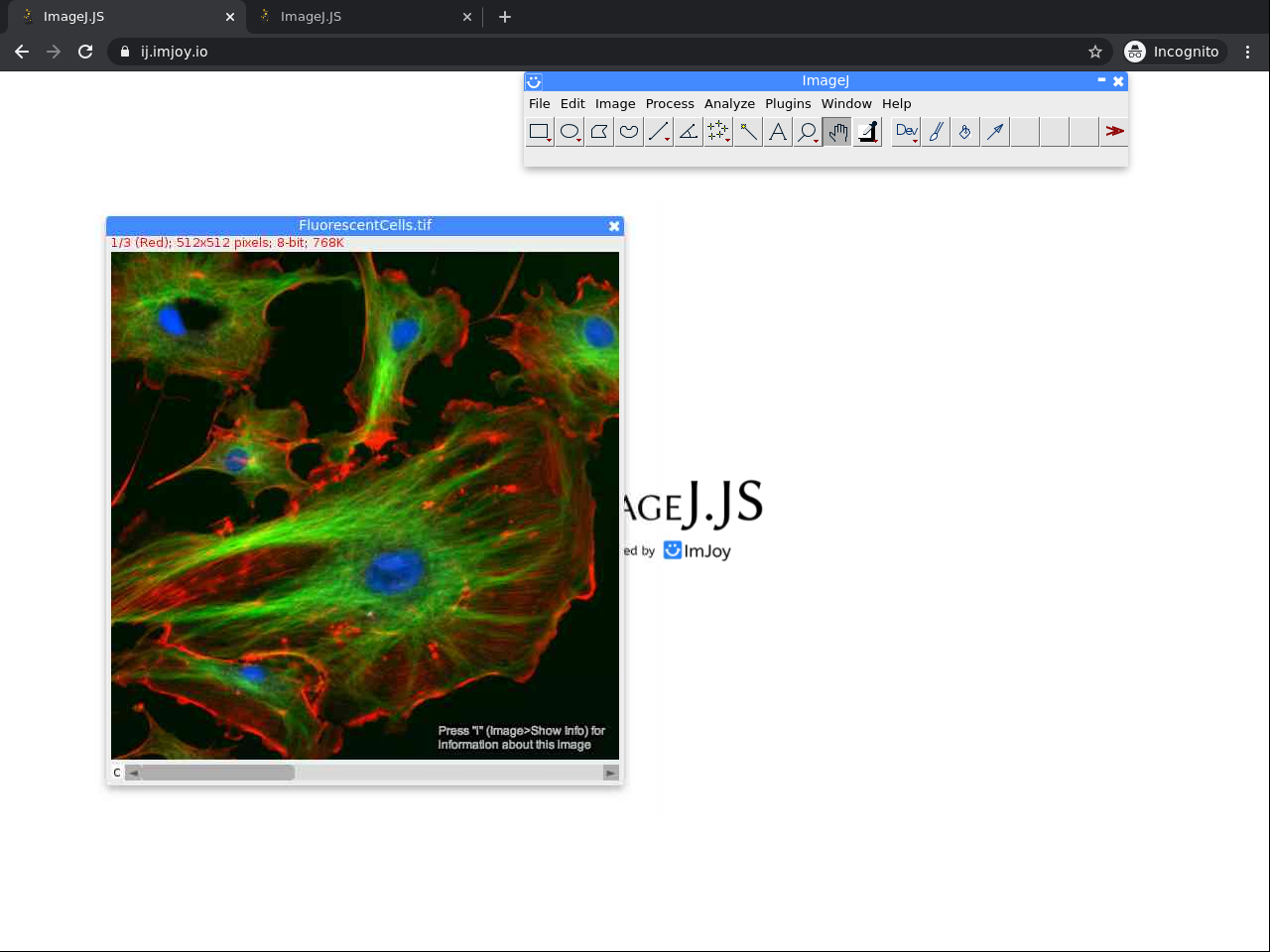Open the Edit menu
1270x952 pixels.
[x=572, y=103]
